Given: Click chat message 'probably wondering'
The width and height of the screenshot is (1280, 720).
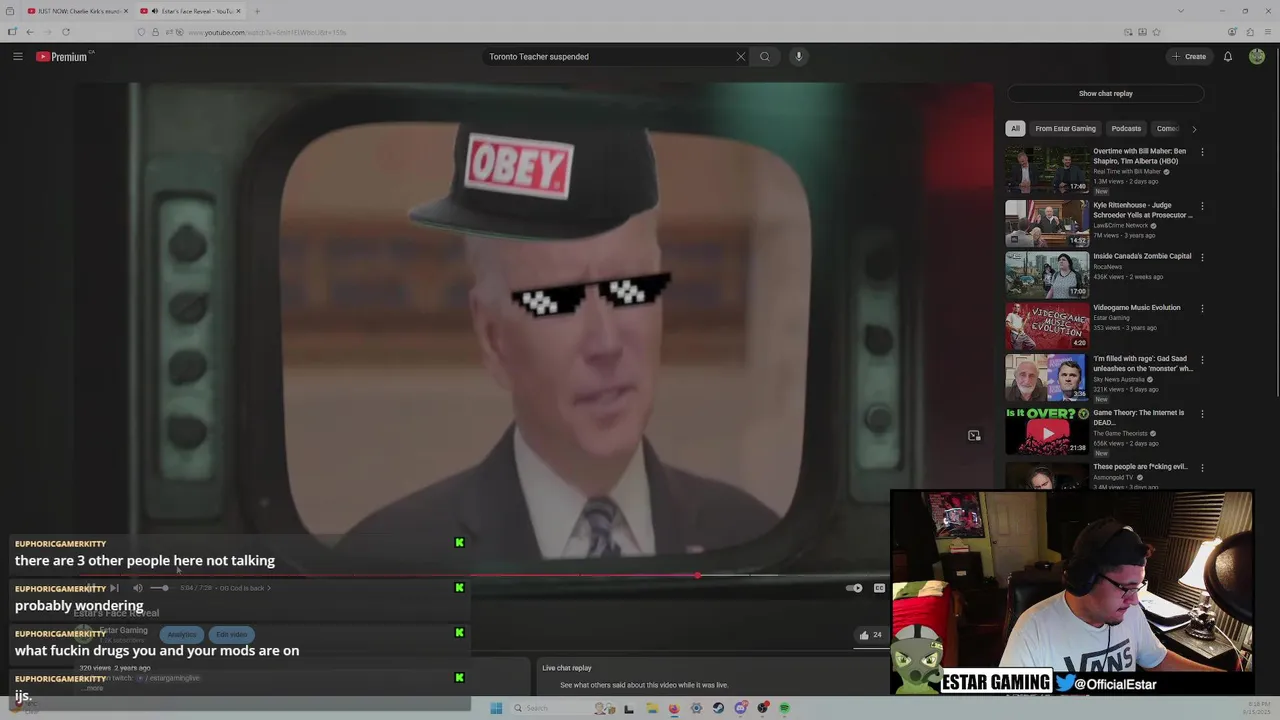Looking at the screenshot, I should pyautogui.click(x=79, y=606).
